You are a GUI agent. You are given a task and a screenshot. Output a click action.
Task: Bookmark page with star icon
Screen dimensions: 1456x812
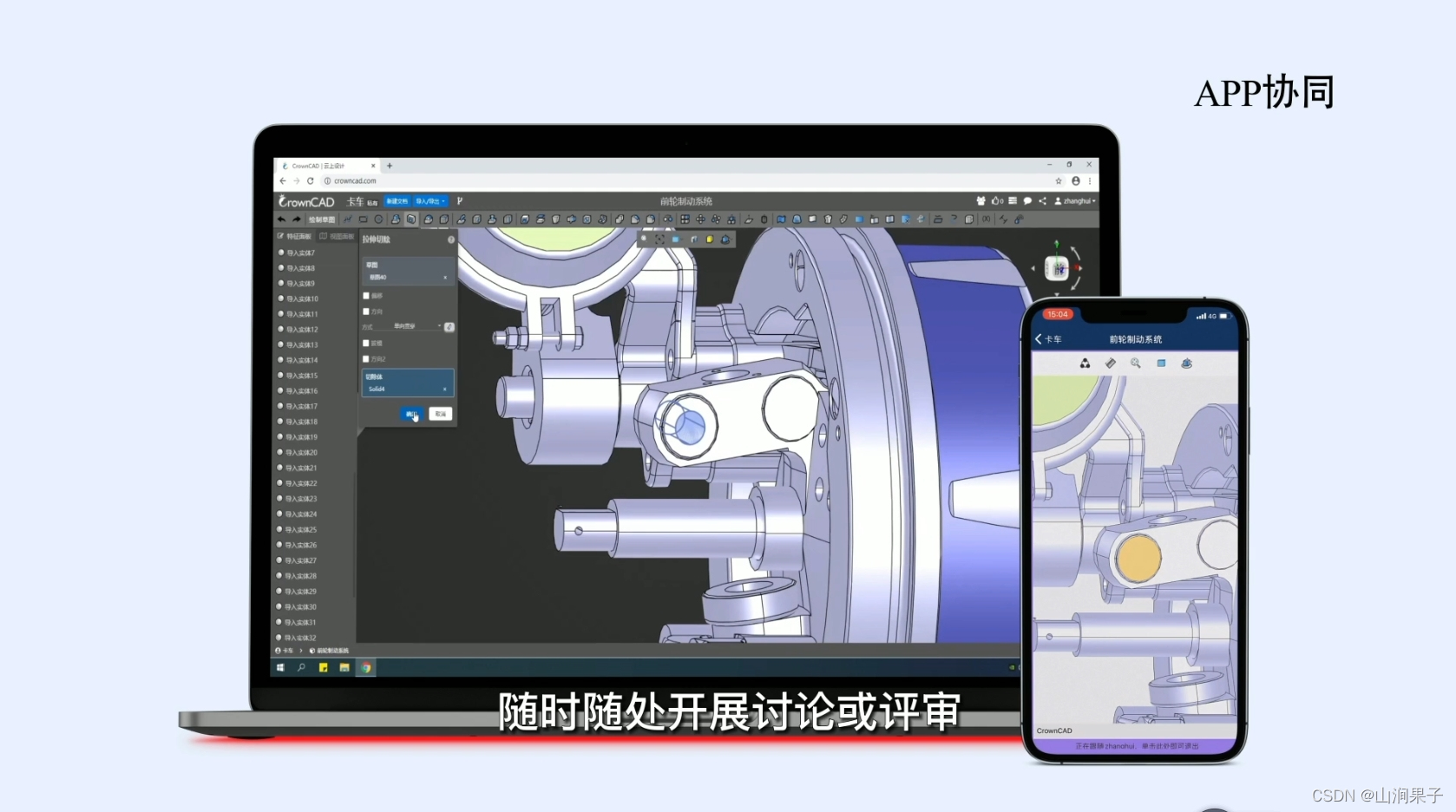(1059, 181)
